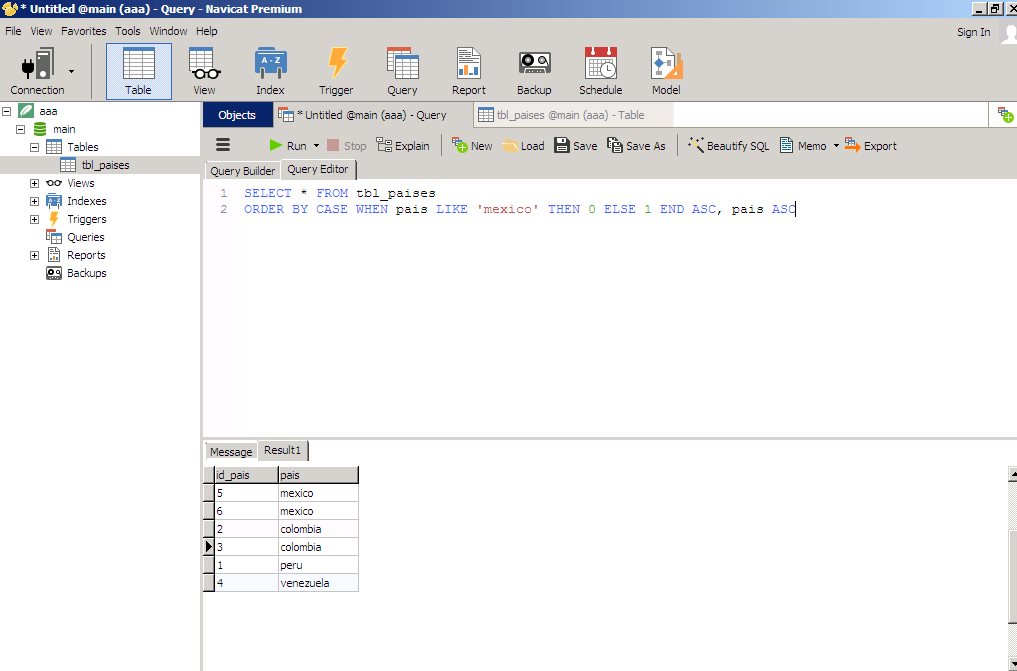Open the Memo dropdown arrow
1017x671 pixels.
tap(836, 146)
